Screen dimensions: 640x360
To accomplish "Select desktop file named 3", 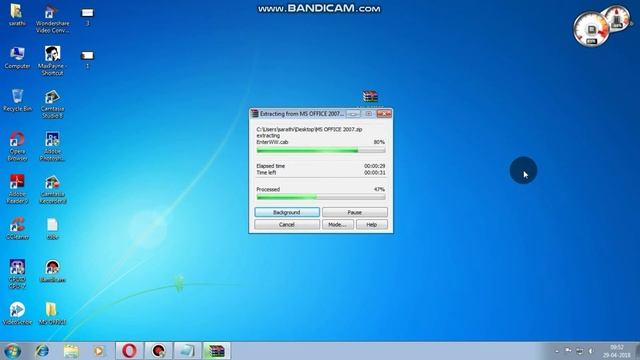I will coord(87,16).
